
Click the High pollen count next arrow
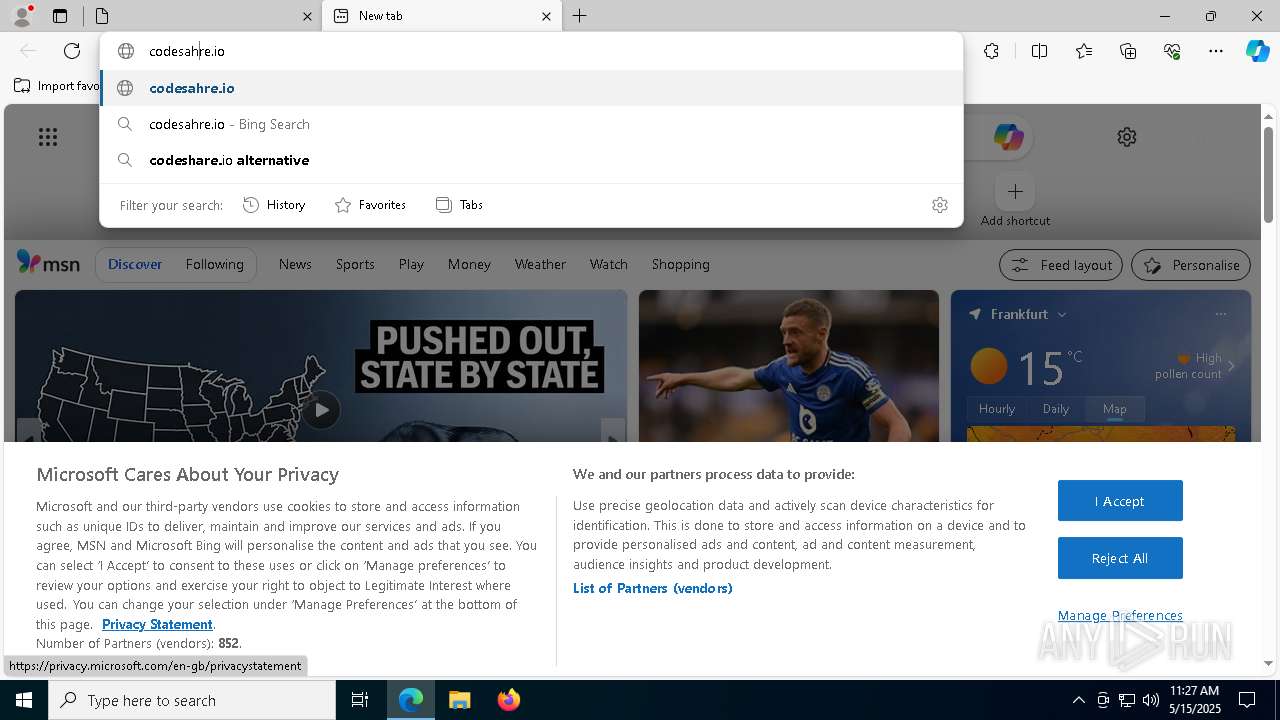click(1231, 366)
